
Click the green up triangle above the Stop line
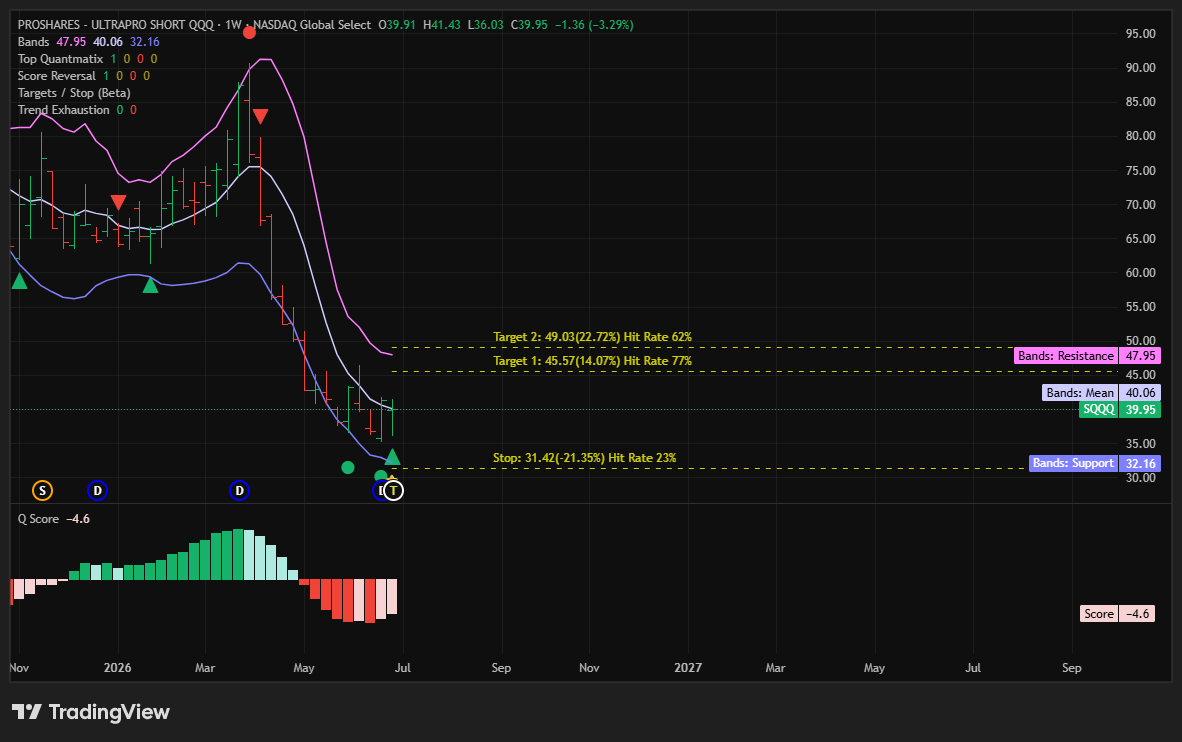pos(392,457)
